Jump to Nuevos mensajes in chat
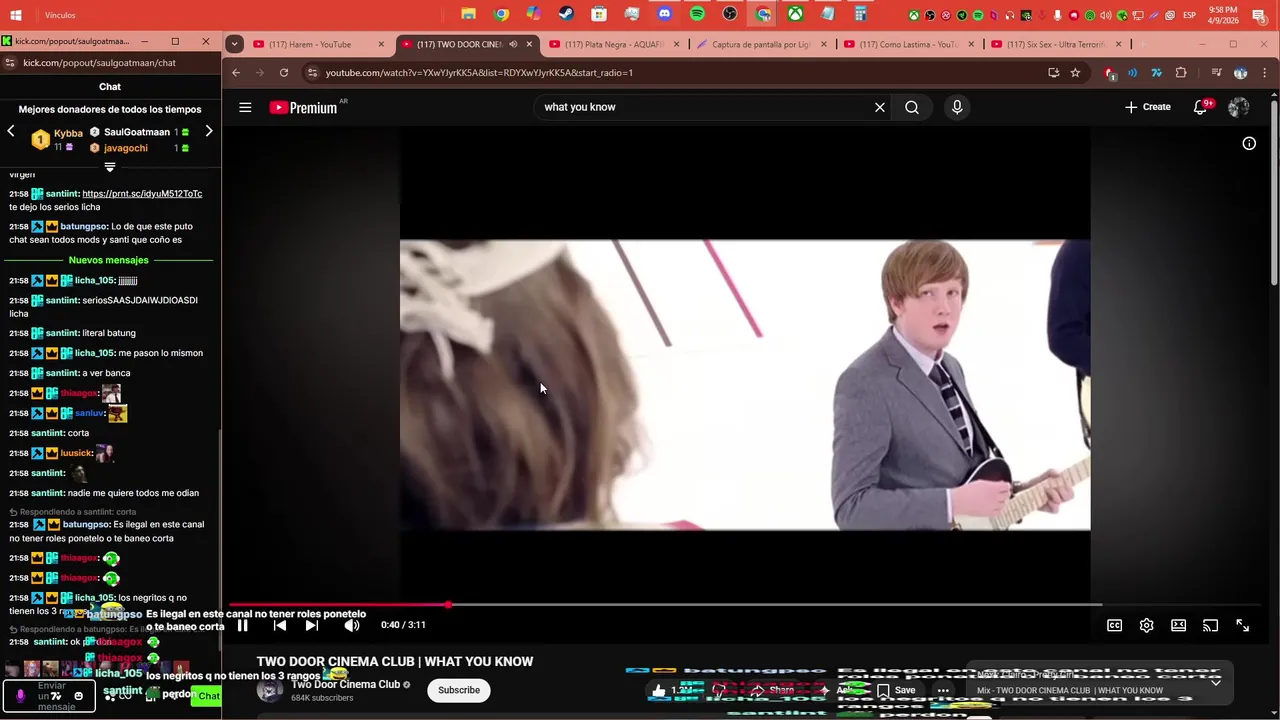 pyautogui.click(x=109, y=260)
